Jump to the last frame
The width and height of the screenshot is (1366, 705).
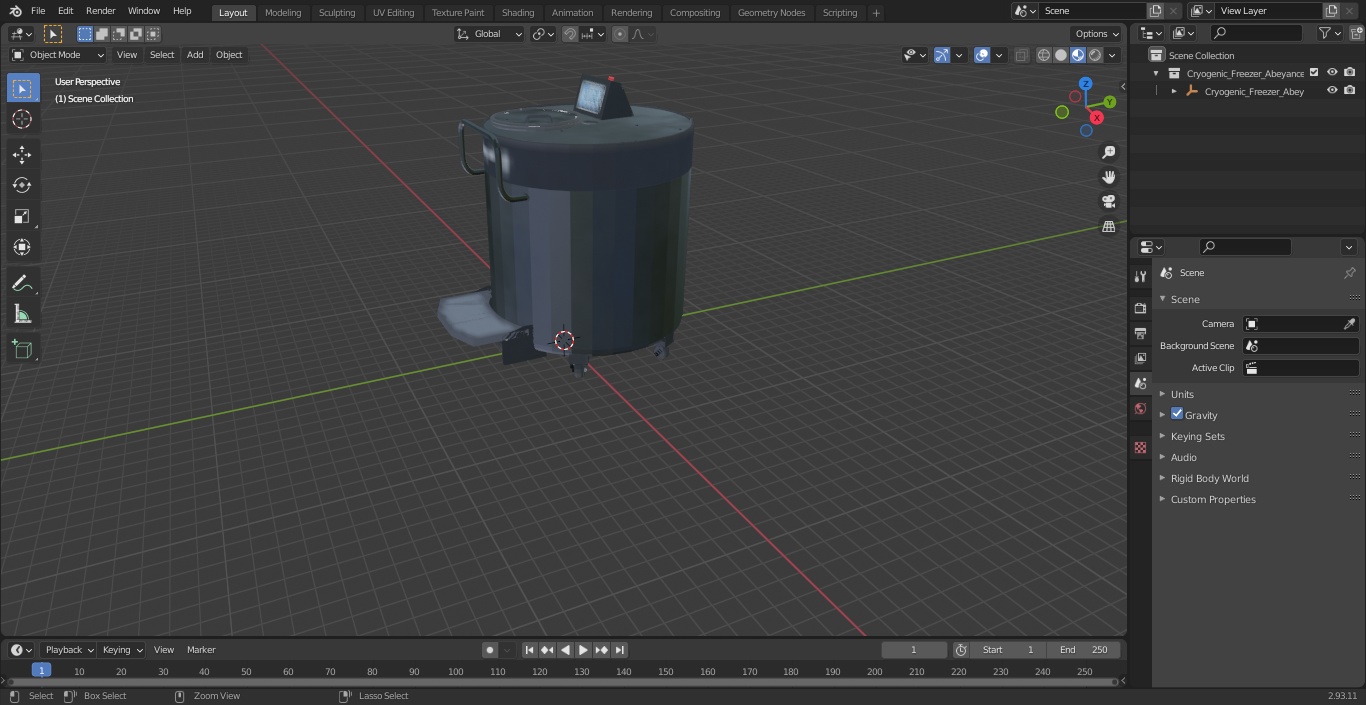620,650
